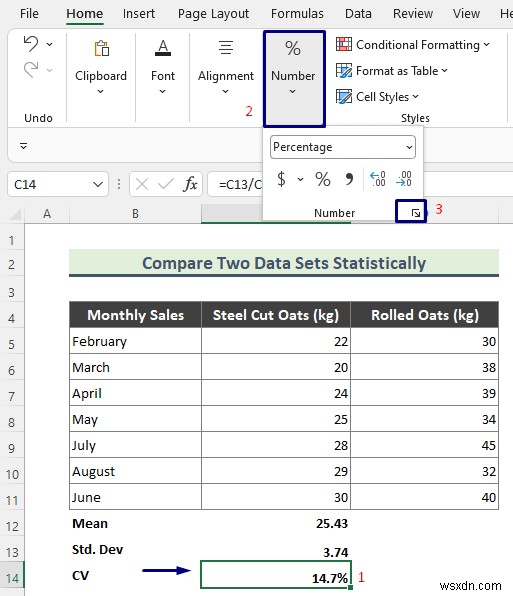Switch to the Insert tab
The image size is (513, 596).
click(139, 14)
